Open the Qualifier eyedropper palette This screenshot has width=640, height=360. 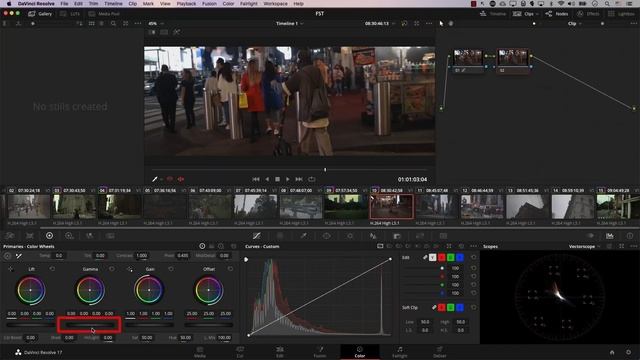(x=303, y=236)
